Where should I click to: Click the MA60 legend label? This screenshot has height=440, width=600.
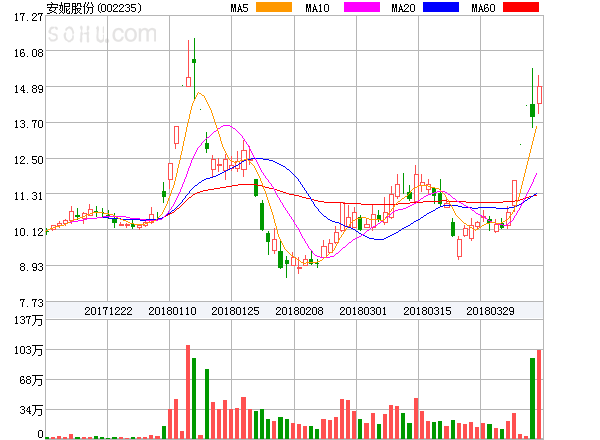[x=483, y=8]
